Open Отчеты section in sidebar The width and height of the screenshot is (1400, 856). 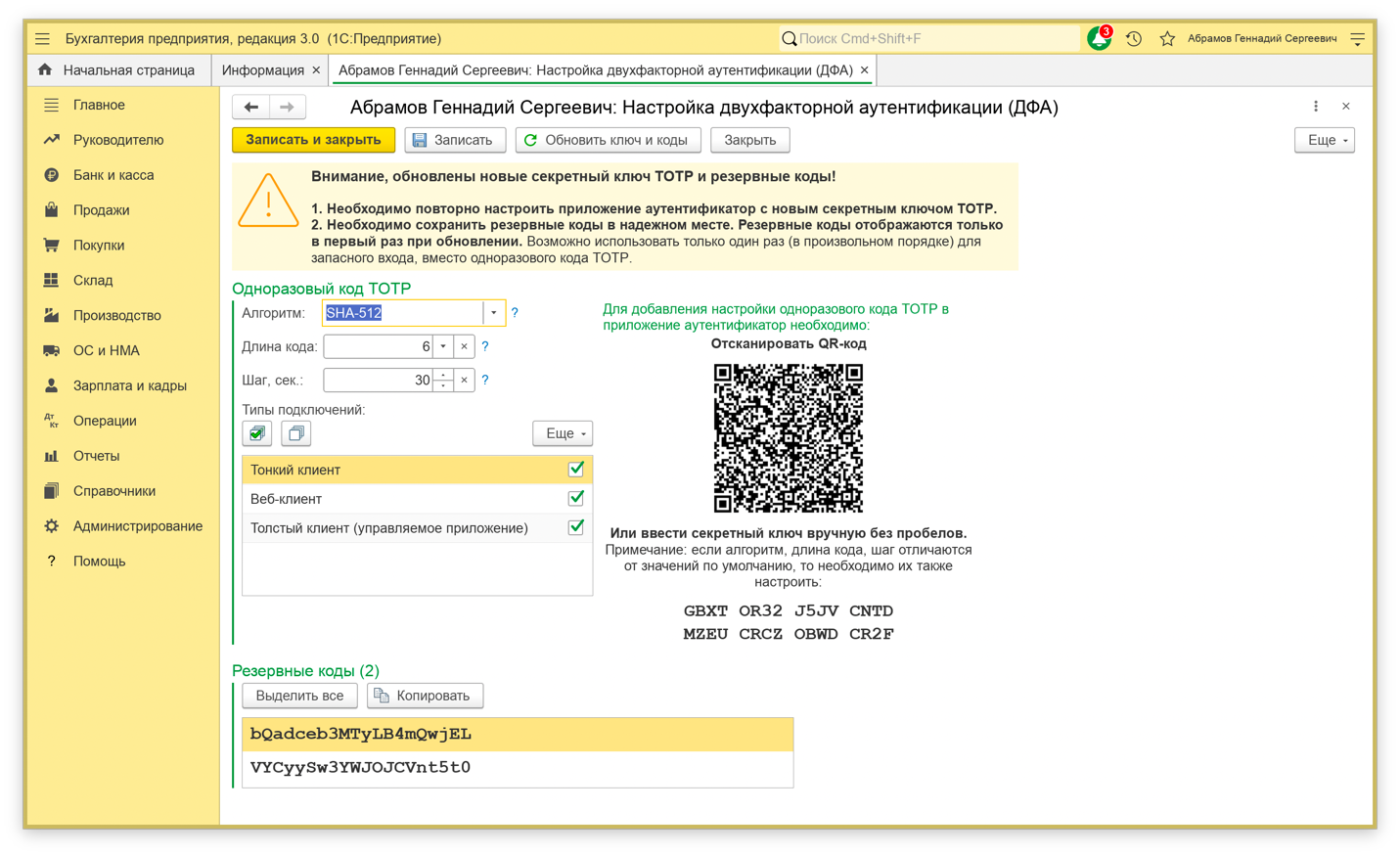(96, 456)
